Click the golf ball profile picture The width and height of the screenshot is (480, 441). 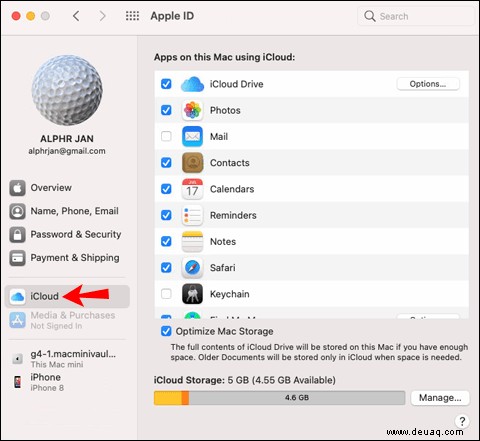tap(67, 90)
